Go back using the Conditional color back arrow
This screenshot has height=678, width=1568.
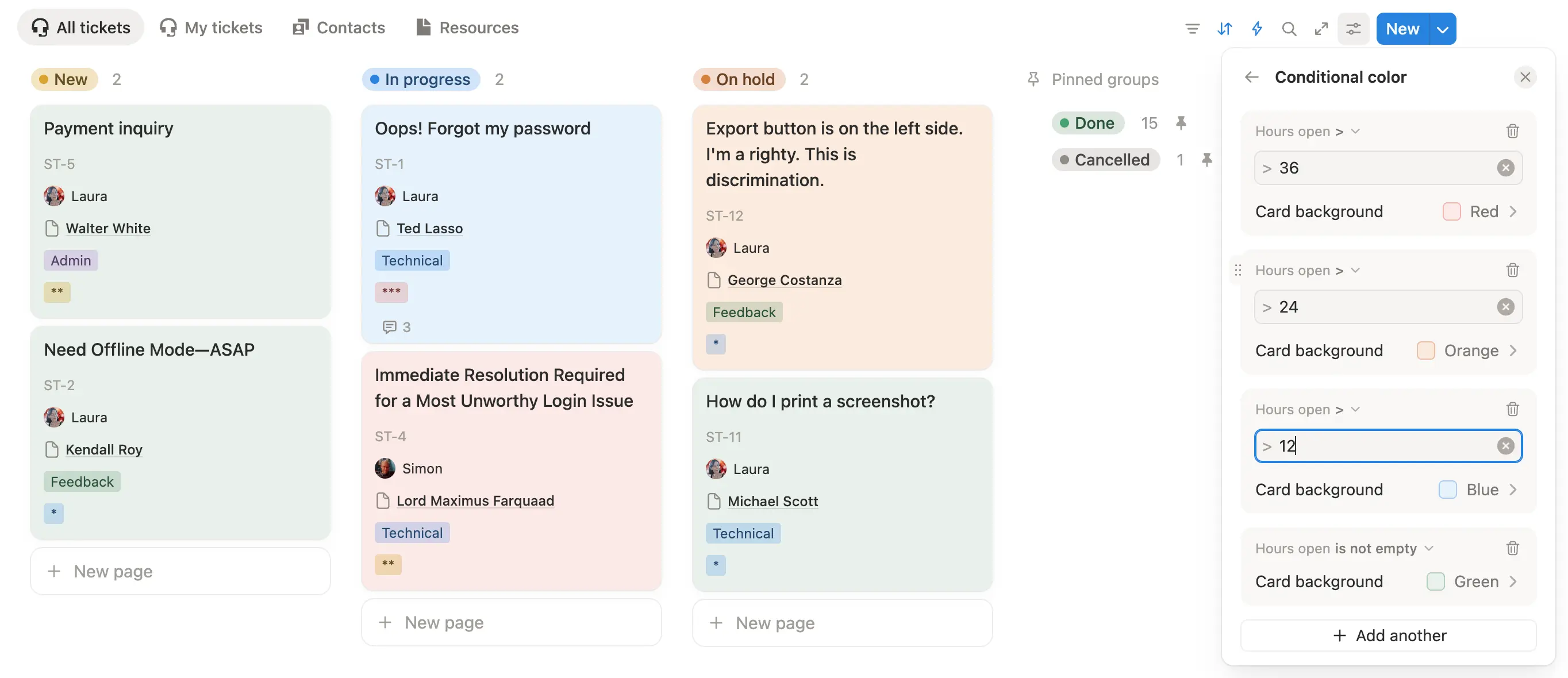pyautogui.click(x=1251, y=76)
